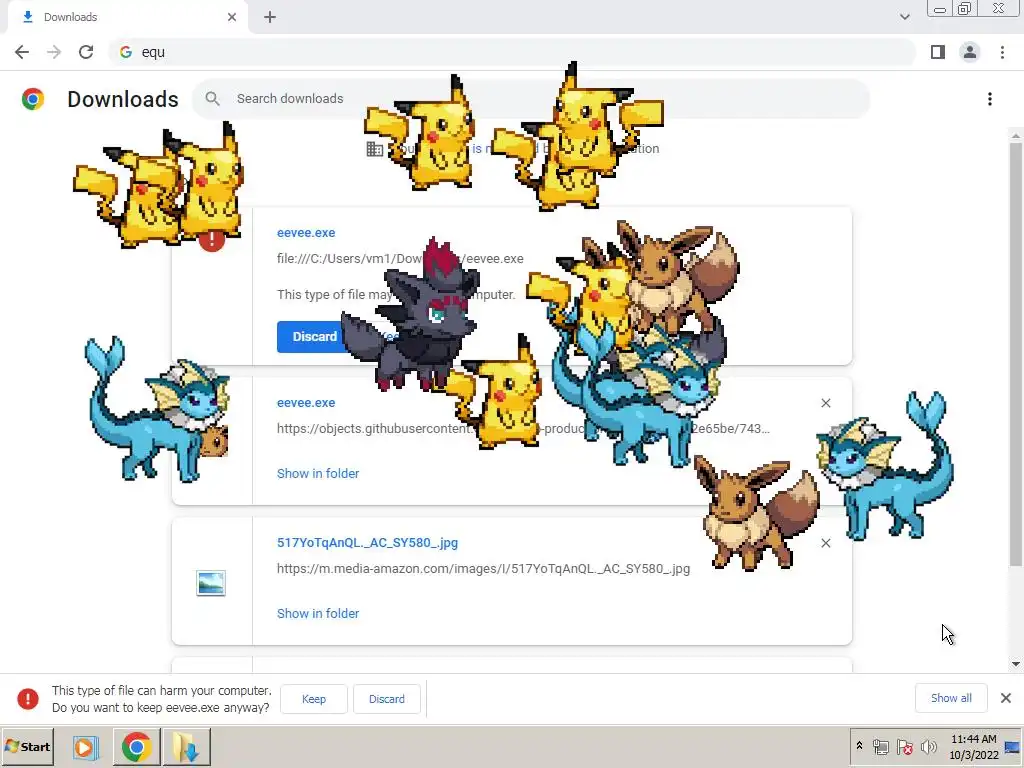The width and height of the screenshot is (1024, 768).
Task: Expand the tab search chevron
Action: [904, 17]
